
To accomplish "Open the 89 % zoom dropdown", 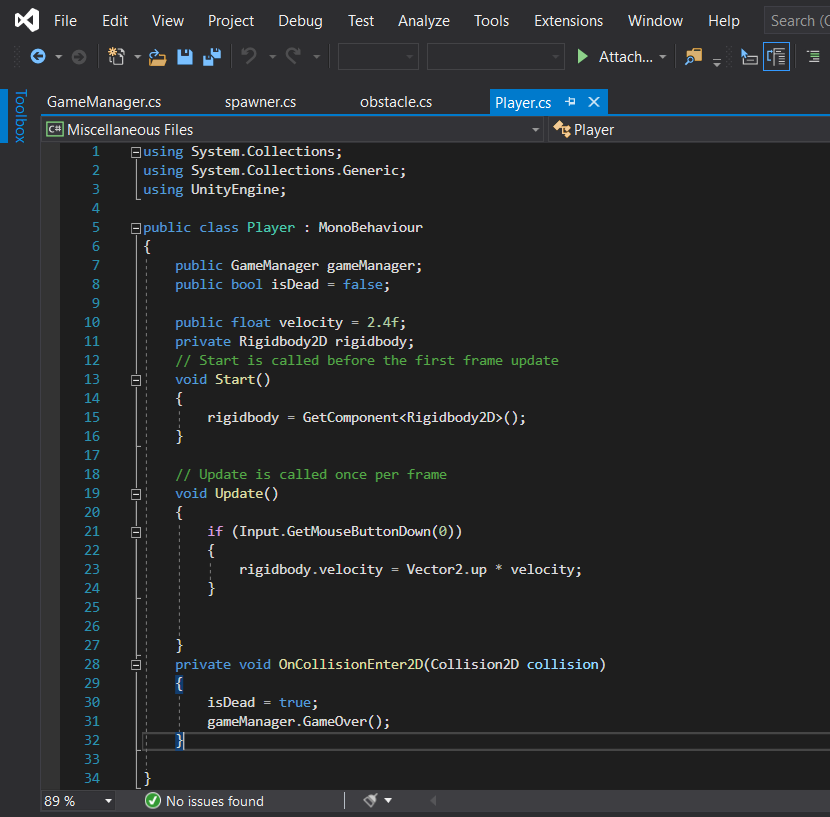I will click(108, 801).
